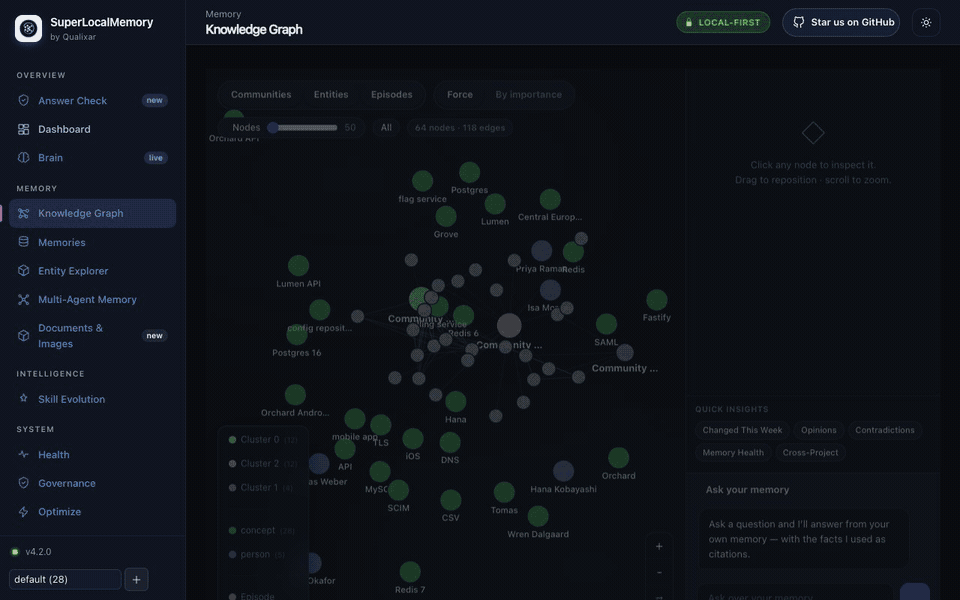
Task: Open the Memories database icon
Action: pyautogui.click(x=23, y=242)
